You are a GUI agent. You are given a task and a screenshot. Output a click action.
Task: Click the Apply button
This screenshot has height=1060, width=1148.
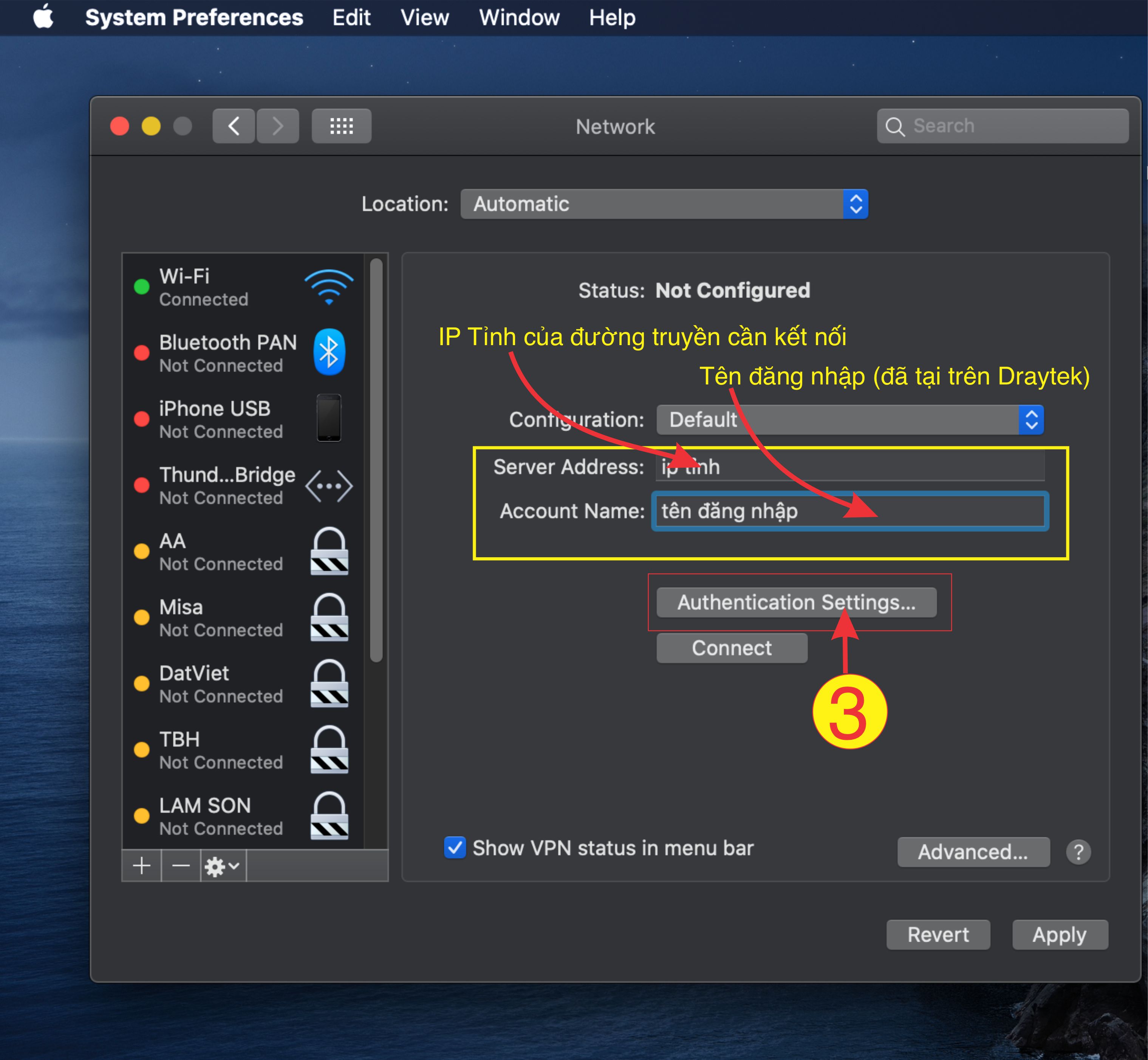[x=1060, y=934]
